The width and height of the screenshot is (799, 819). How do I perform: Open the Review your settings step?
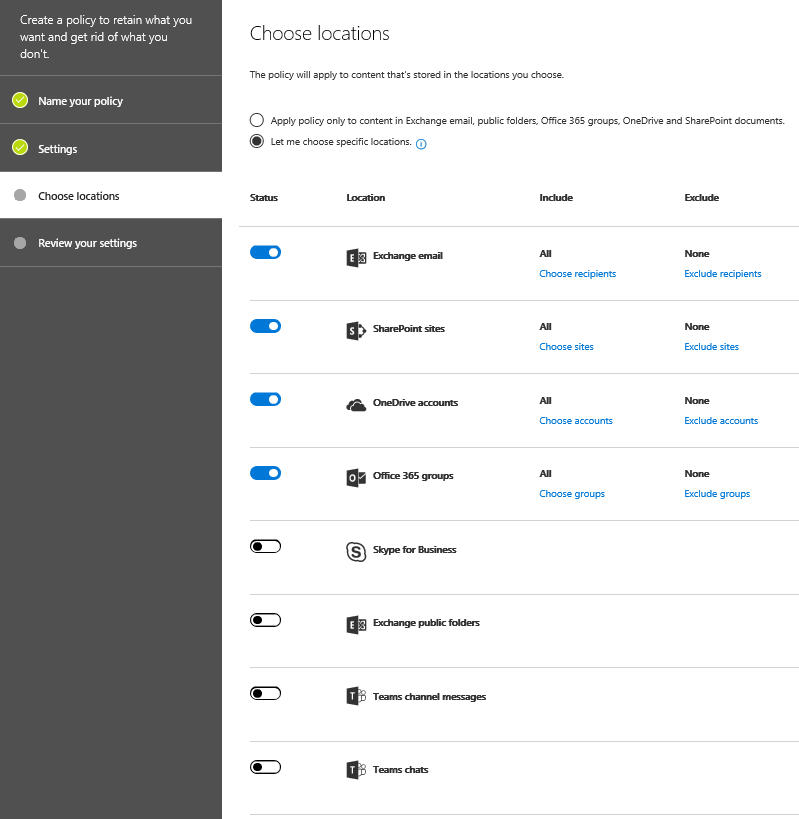[x=111, y=243]
